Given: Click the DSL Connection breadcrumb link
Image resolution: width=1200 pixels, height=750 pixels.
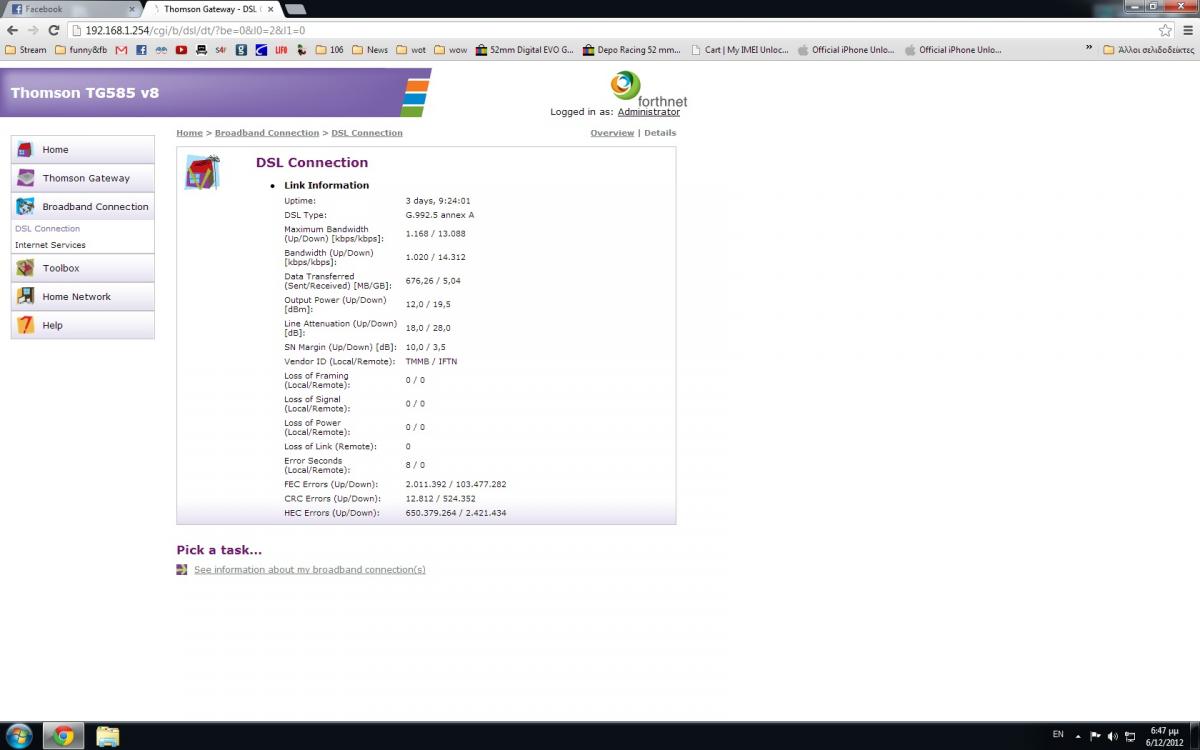Looking at the screenshot, I should click(367, 133).
